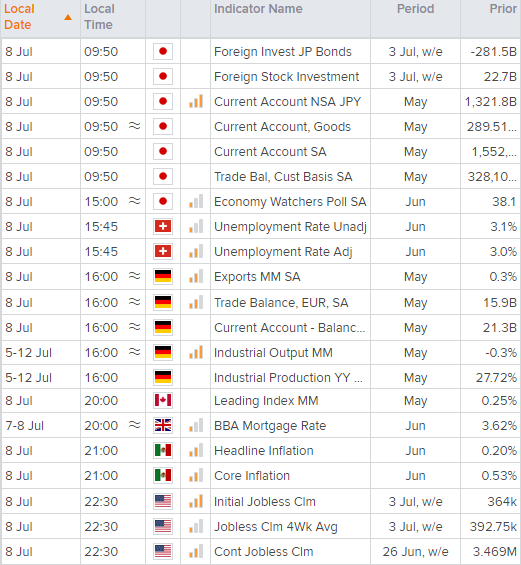The height and width of the screenshot is (565, 521).
Task: Select the Cont Jobless Clm row
Action: pyautogui.click(x=260, y=552)
